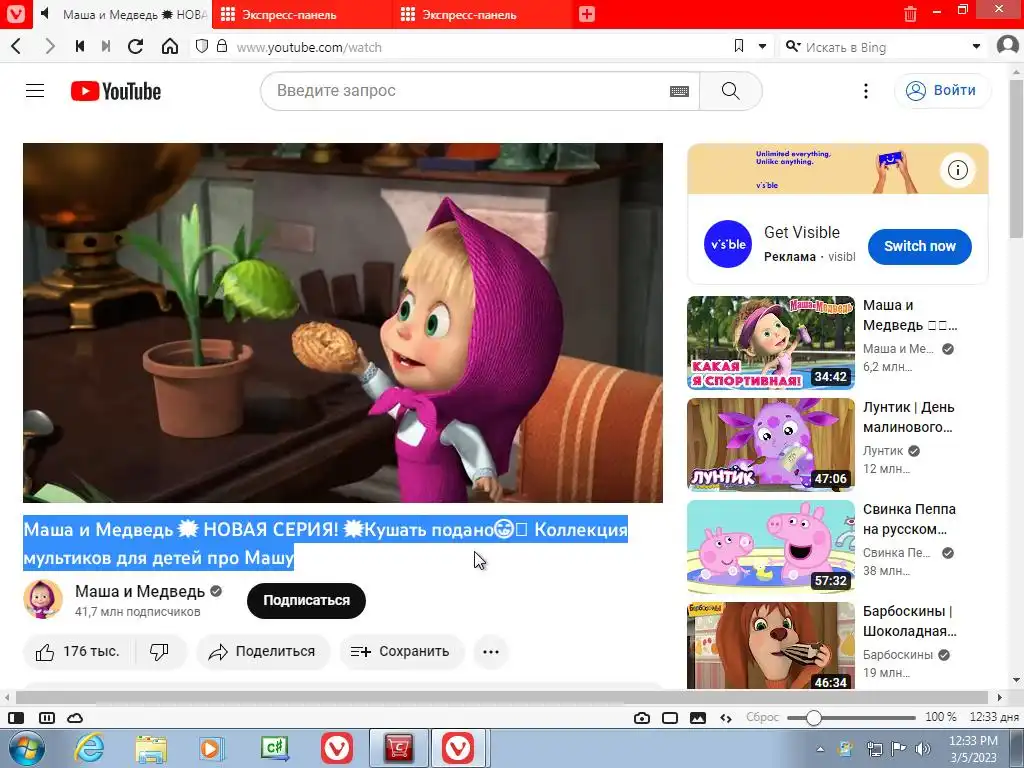Open Лунтик | День малинового video title
The width and height of the screenshot is (1024, 768).
[908, 417]
